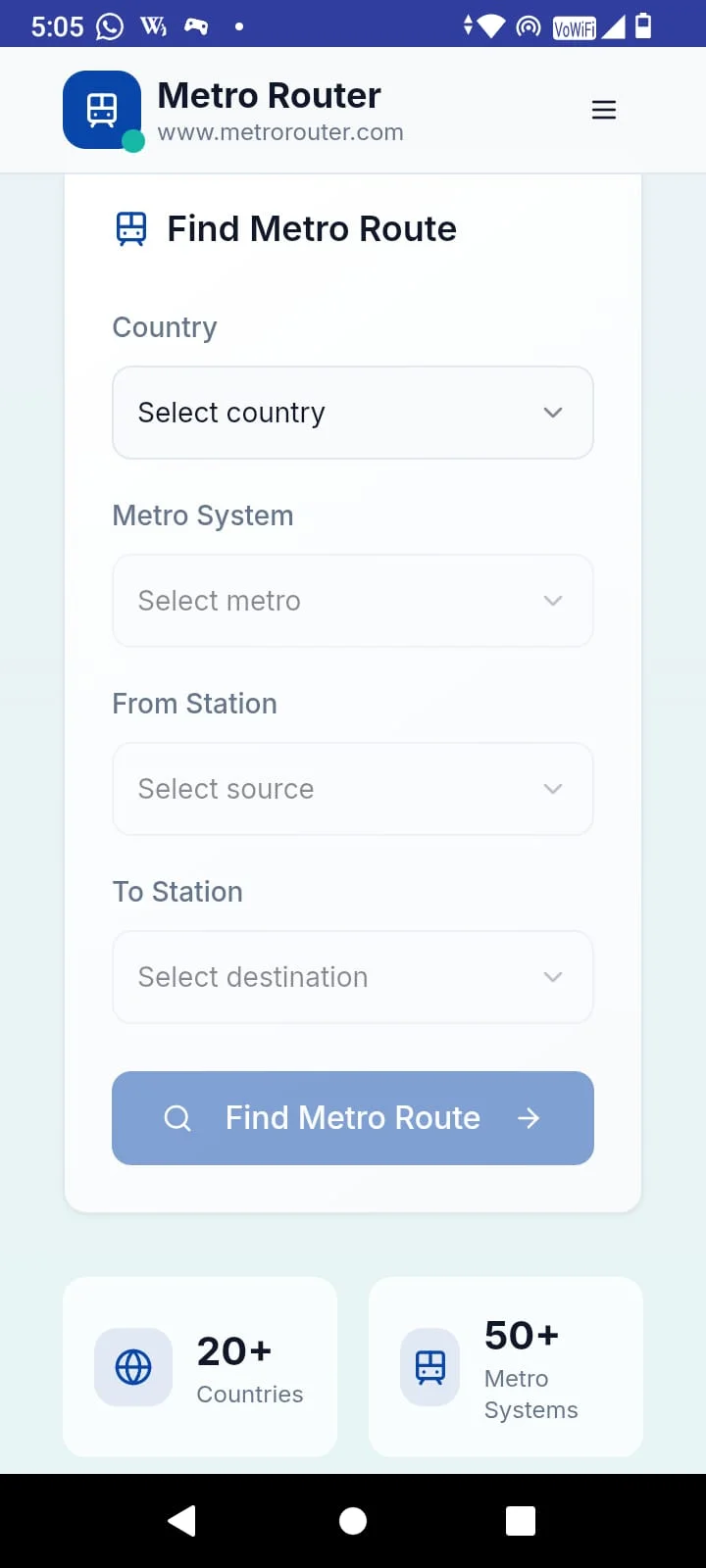Expand the Select metro dropdown
Image resolution: width=706 pixels, height=1568 pixels.
pos(353,601)
